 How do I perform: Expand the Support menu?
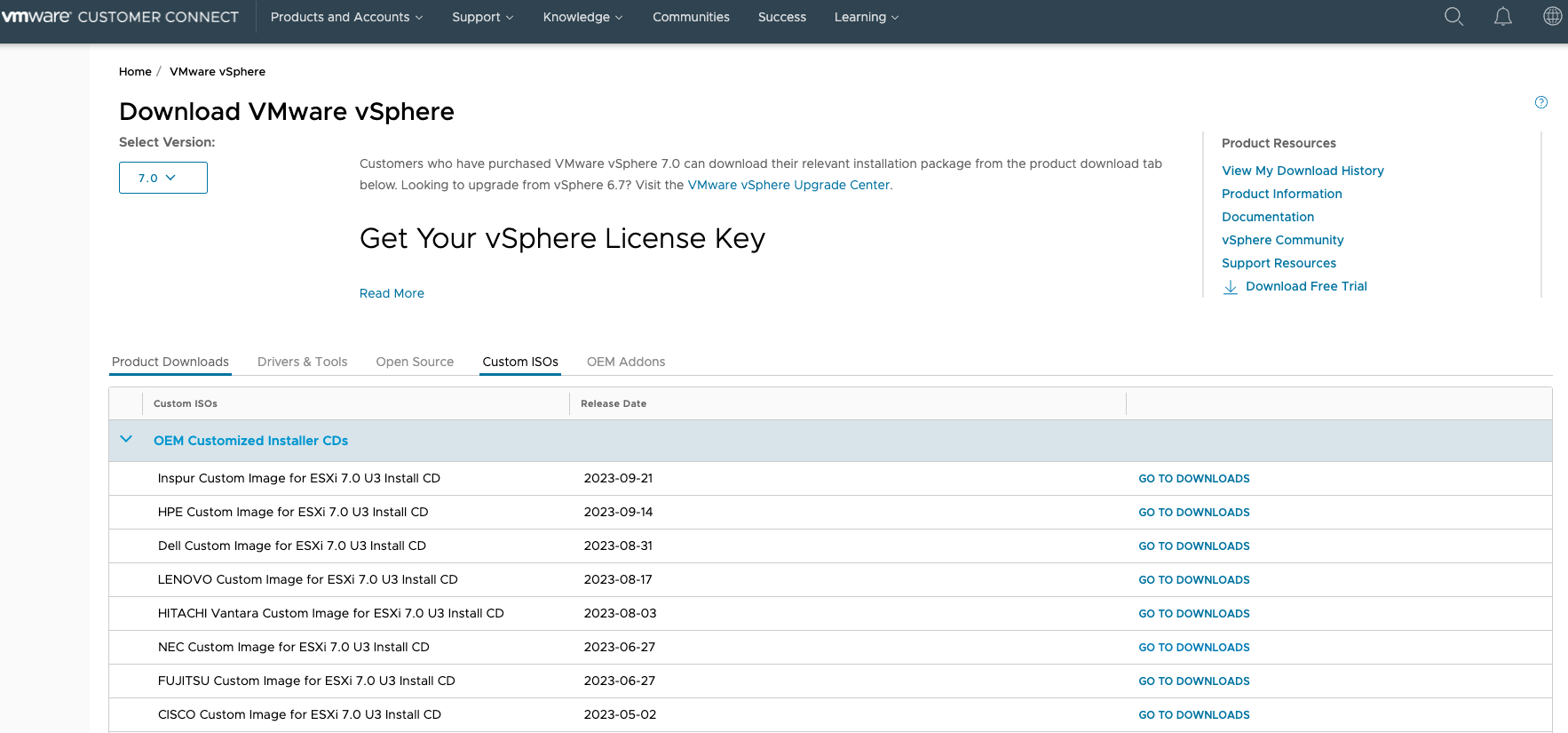482,17
